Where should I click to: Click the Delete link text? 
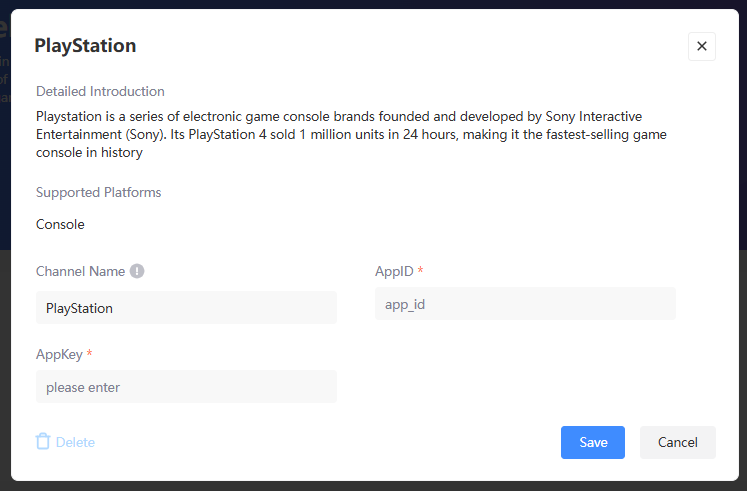click(x=75, y=442)
